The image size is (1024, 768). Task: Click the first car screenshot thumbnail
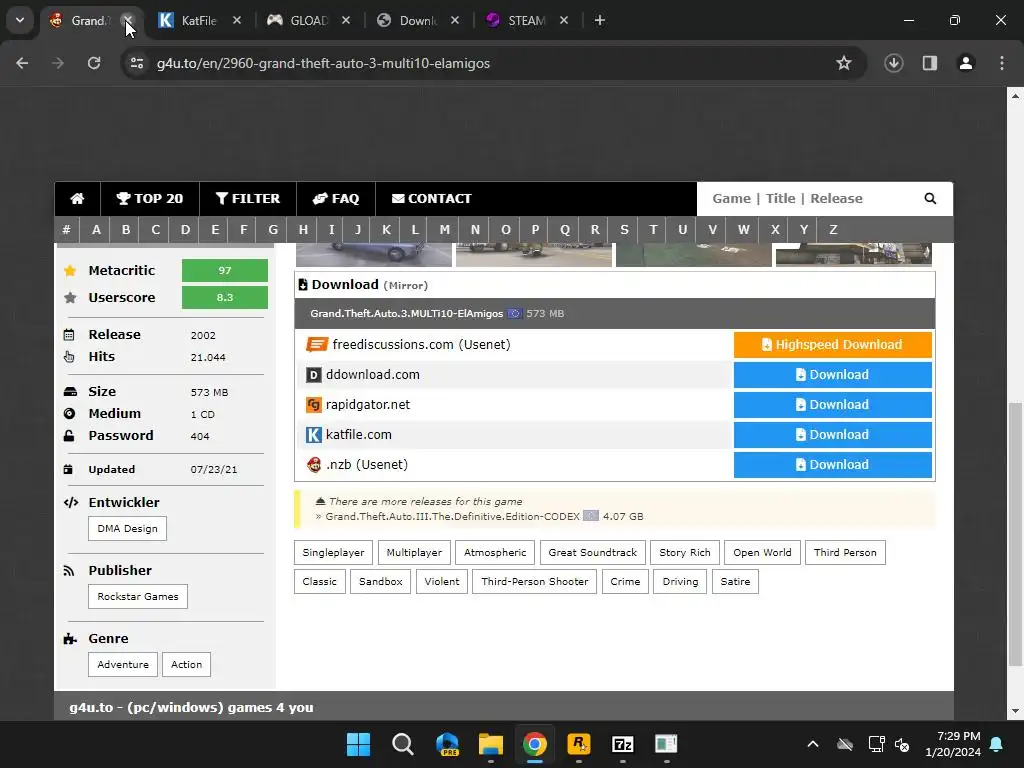374,254
